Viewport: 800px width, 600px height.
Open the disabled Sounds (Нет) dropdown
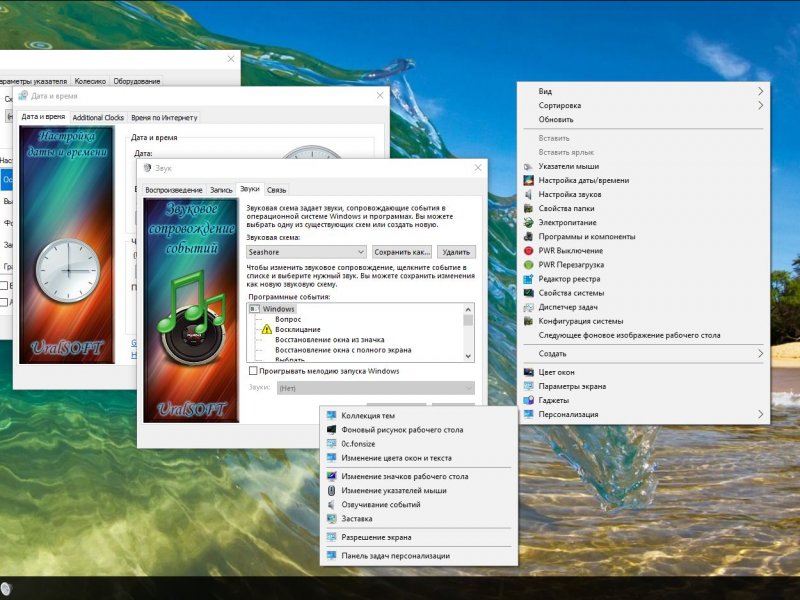(376, 388)
